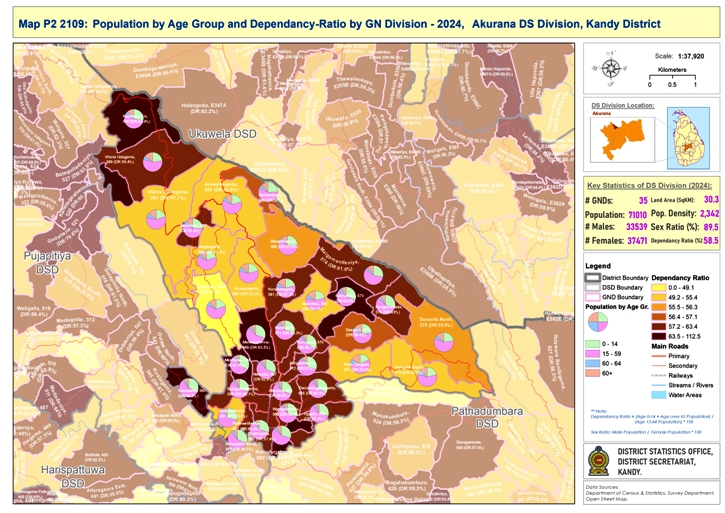Viewport: 725px width, 513px height.
Task: Click the Aluthgama, 625 label
Action: coord(411,449)
